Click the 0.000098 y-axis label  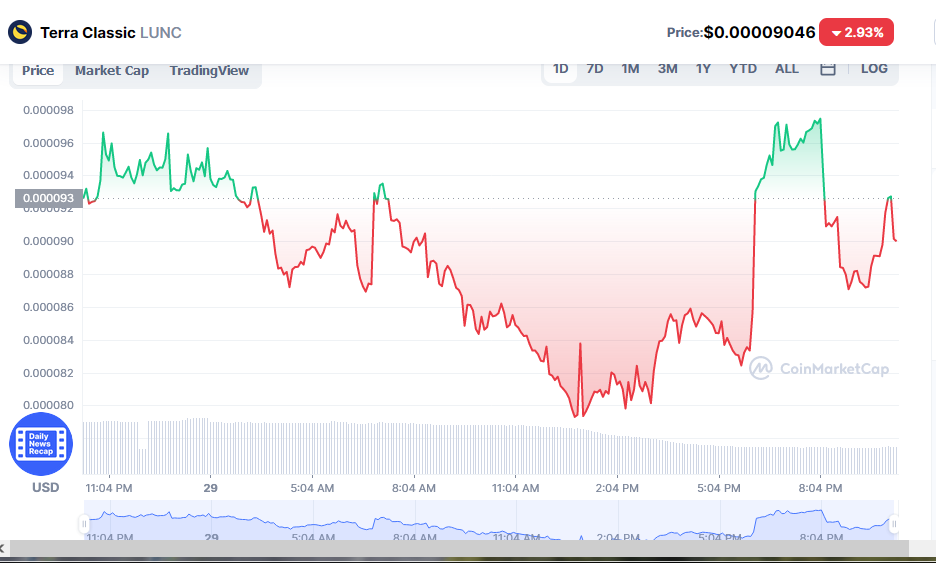click(48, 110)
